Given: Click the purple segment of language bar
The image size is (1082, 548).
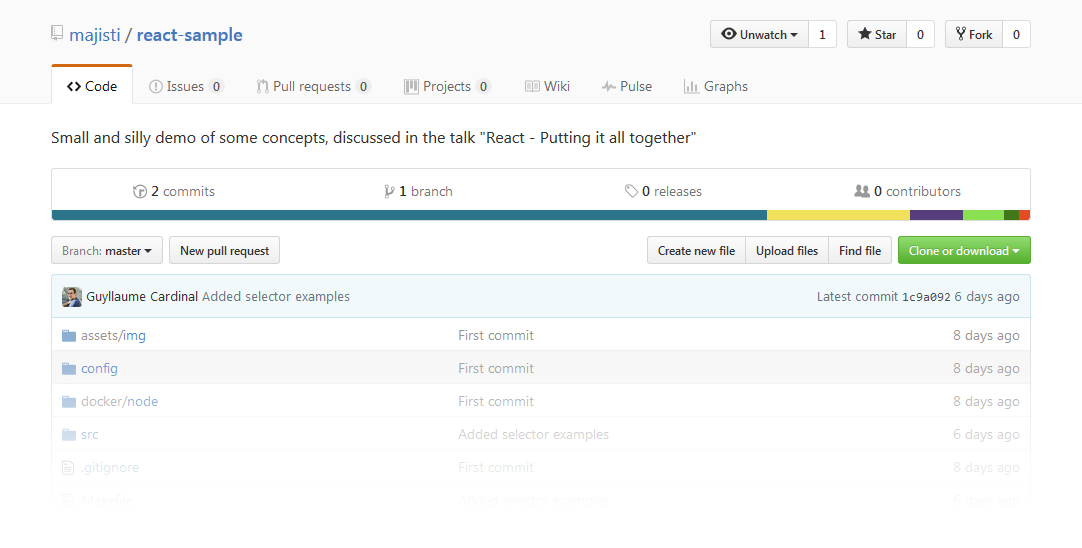Looking at the screenshot, I should pos(936,215).
